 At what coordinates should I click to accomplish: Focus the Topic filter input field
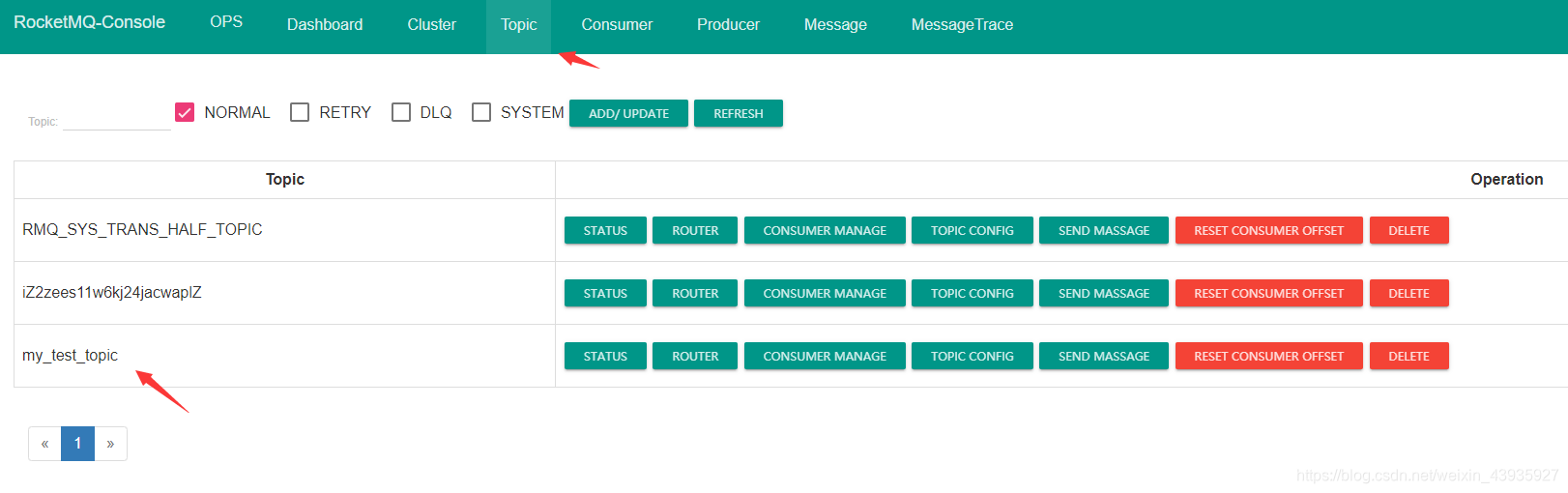click(x=116, y=119)
